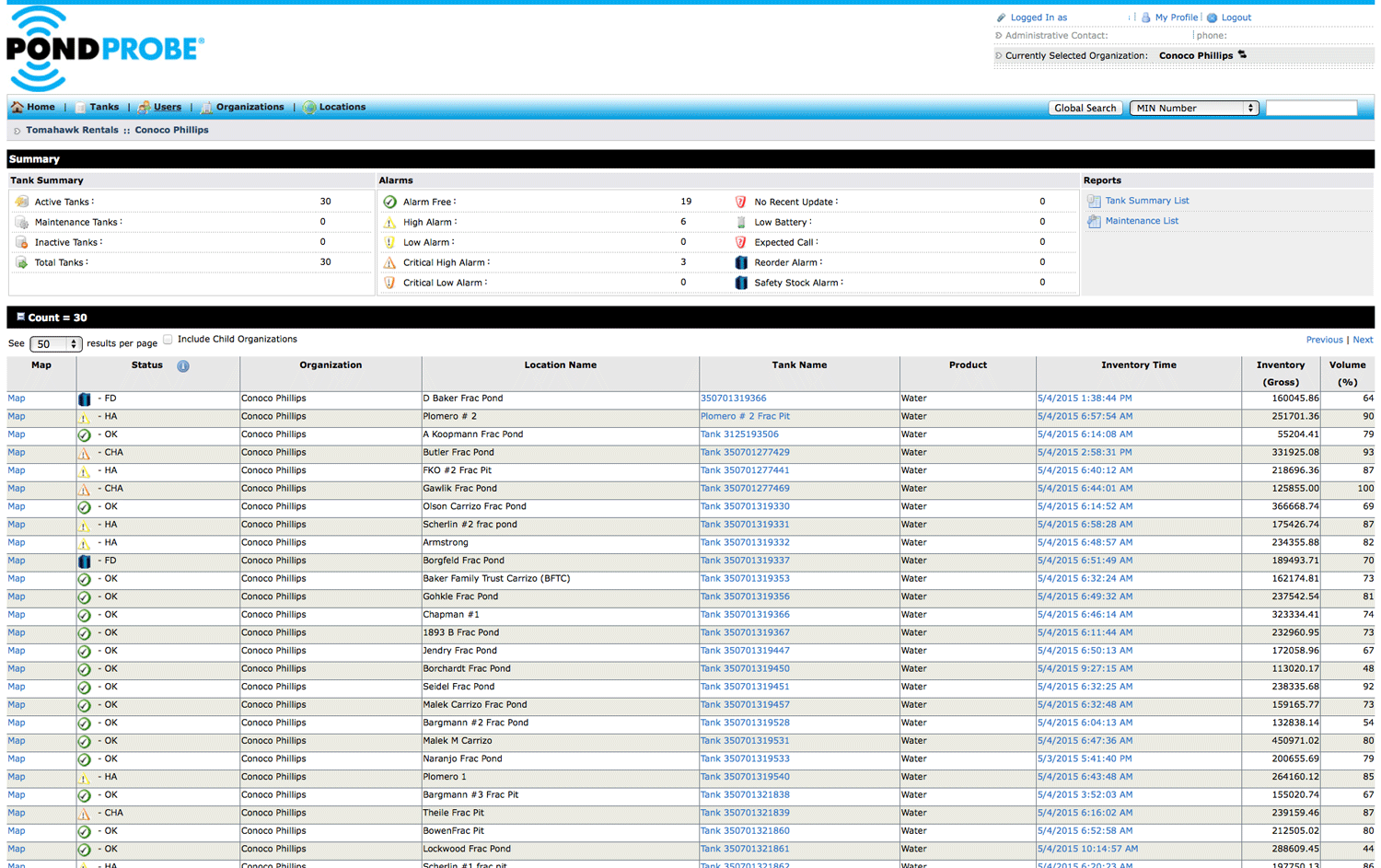
Task: Open Map for Lockwood Frac Pond
Action: [x=17, y=850]
